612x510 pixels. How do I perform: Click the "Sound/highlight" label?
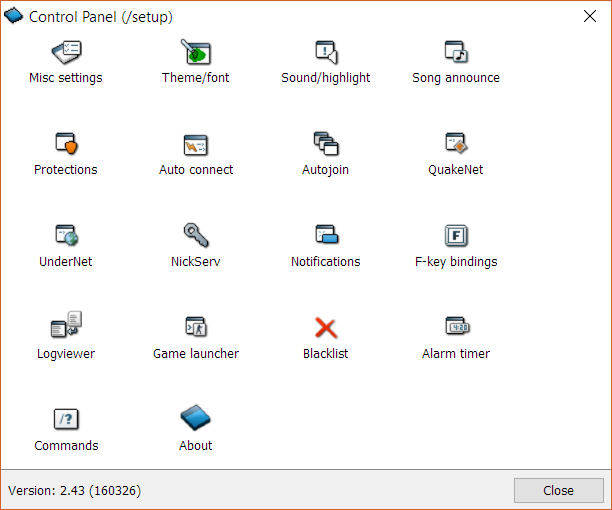pos(326,78)
